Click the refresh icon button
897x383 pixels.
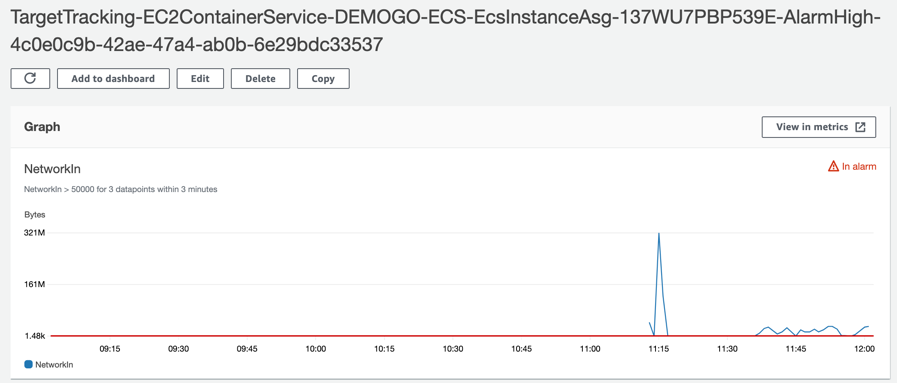pos(30,79)
